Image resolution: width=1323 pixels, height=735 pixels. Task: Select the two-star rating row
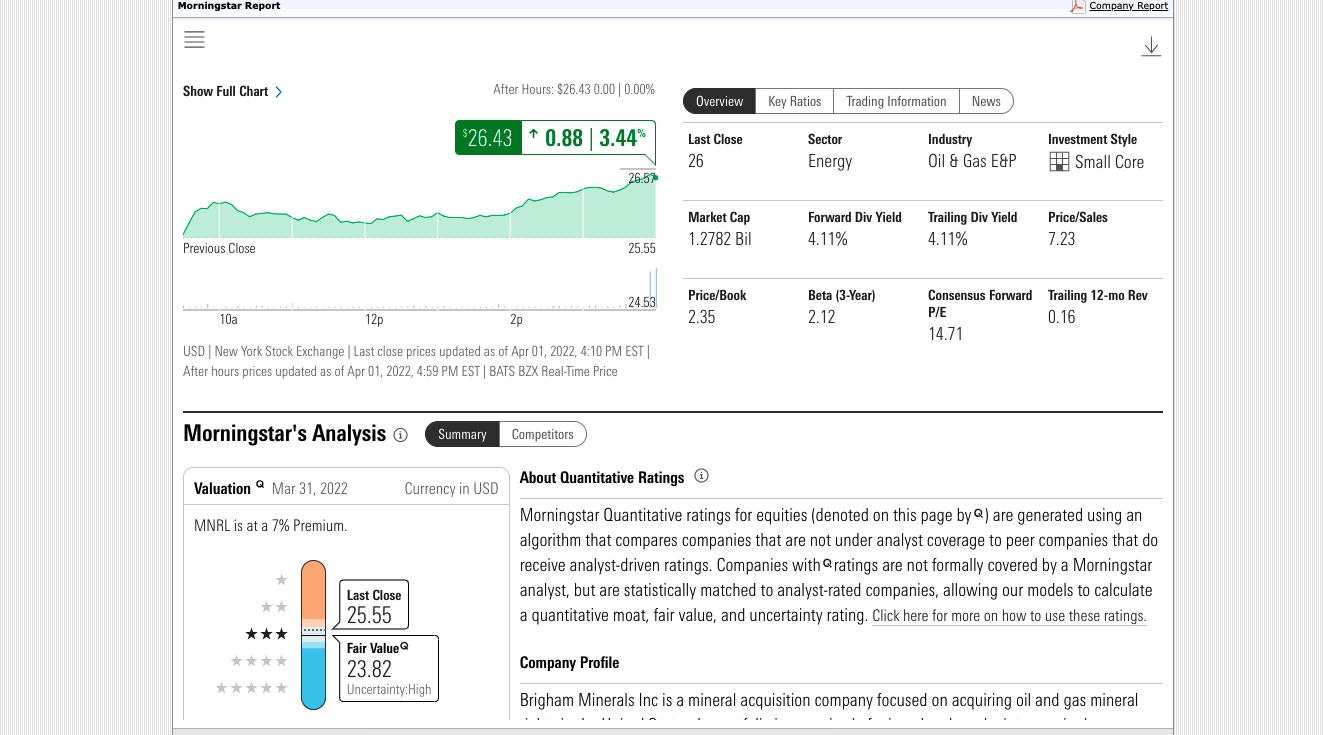[274, 607]
